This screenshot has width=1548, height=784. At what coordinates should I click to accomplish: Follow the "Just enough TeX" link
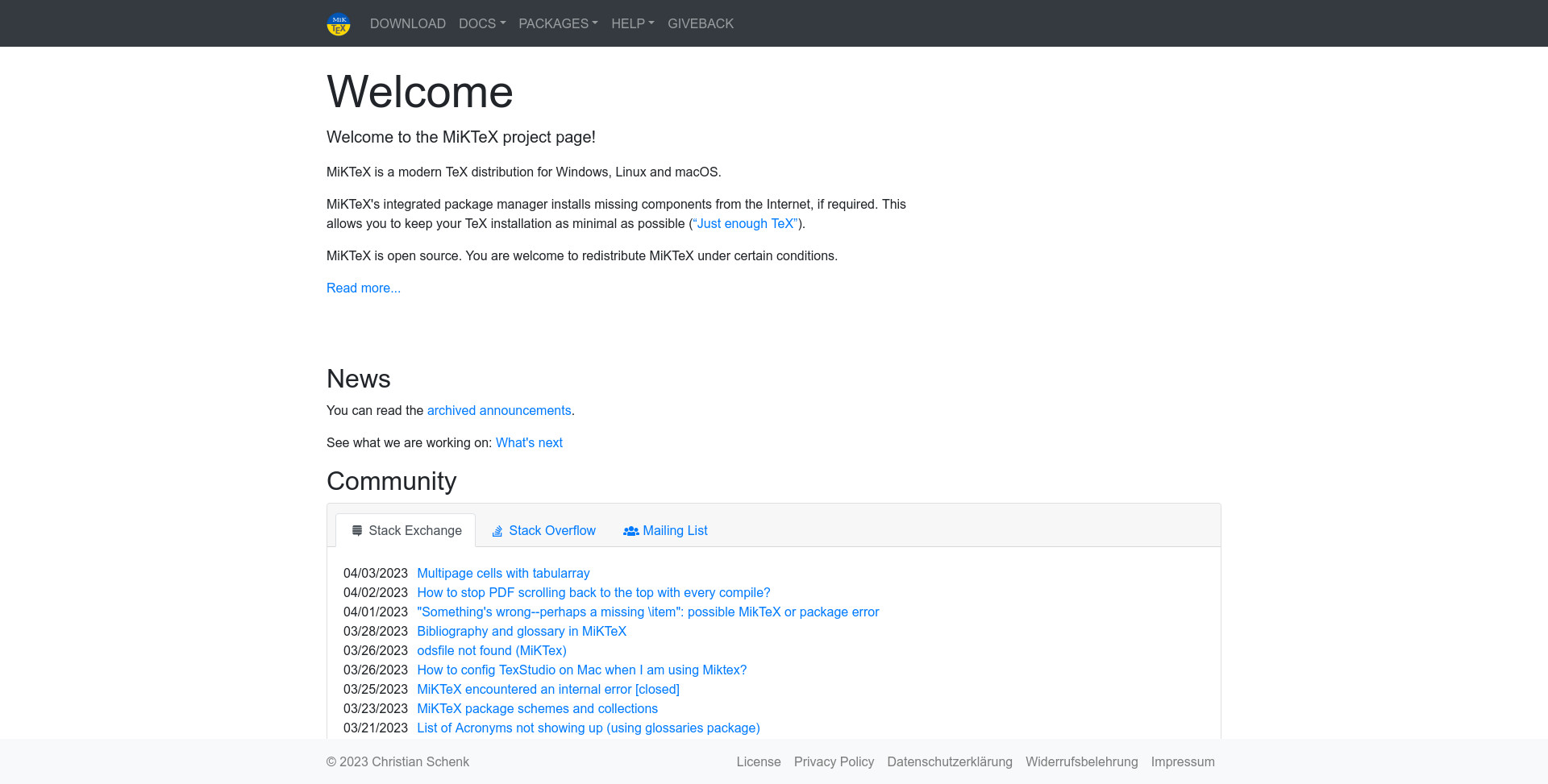(745, 224)
